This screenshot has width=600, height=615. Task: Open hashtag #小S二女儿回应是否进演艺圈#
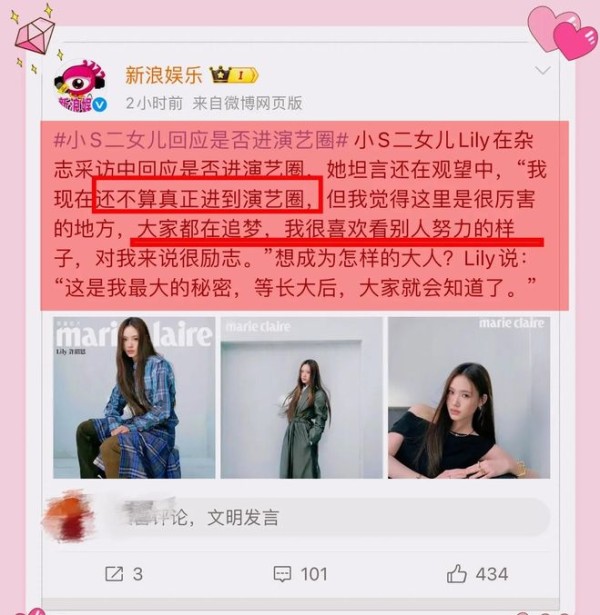pos(201,140)
